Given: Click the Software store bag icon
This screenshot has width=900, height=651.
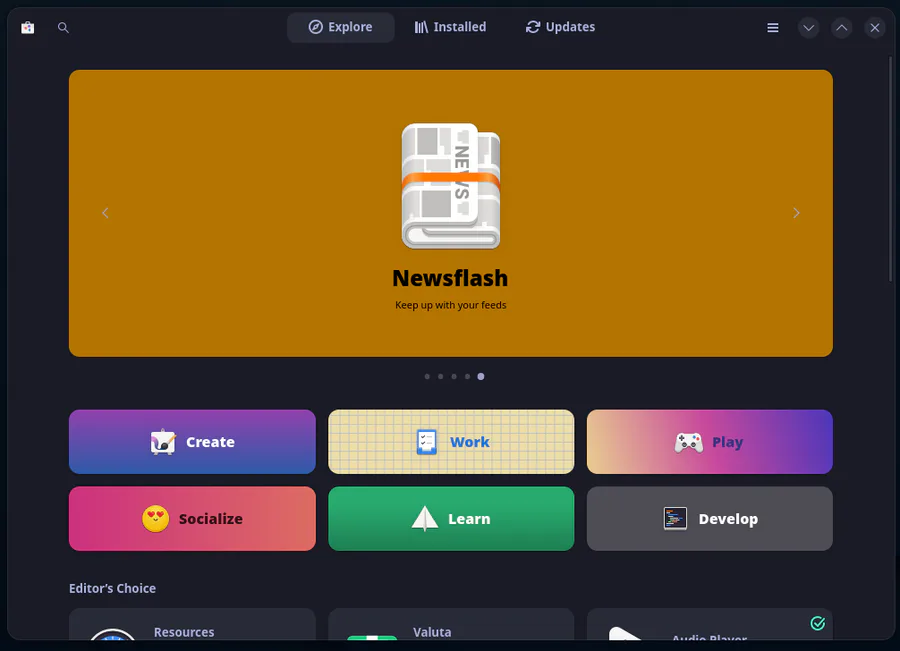Looking at the screenshot, I should [x=28, y=28].
